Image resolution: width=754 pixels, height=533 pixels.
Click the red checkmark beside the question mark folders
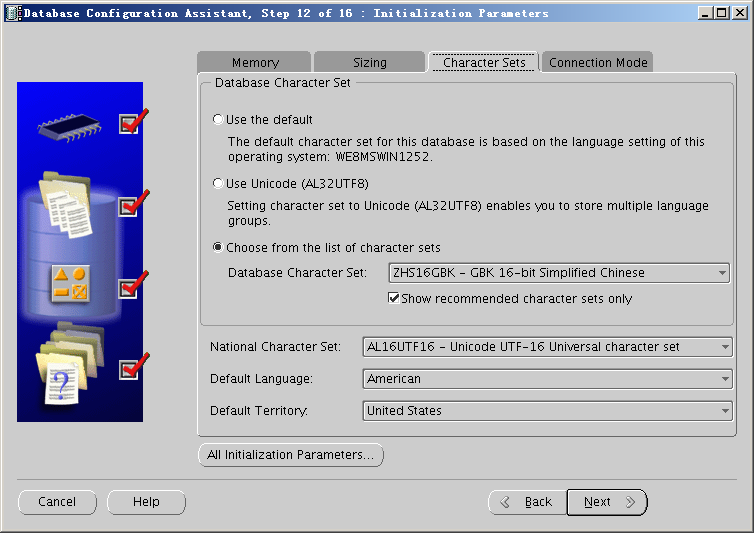pos(132,368)
